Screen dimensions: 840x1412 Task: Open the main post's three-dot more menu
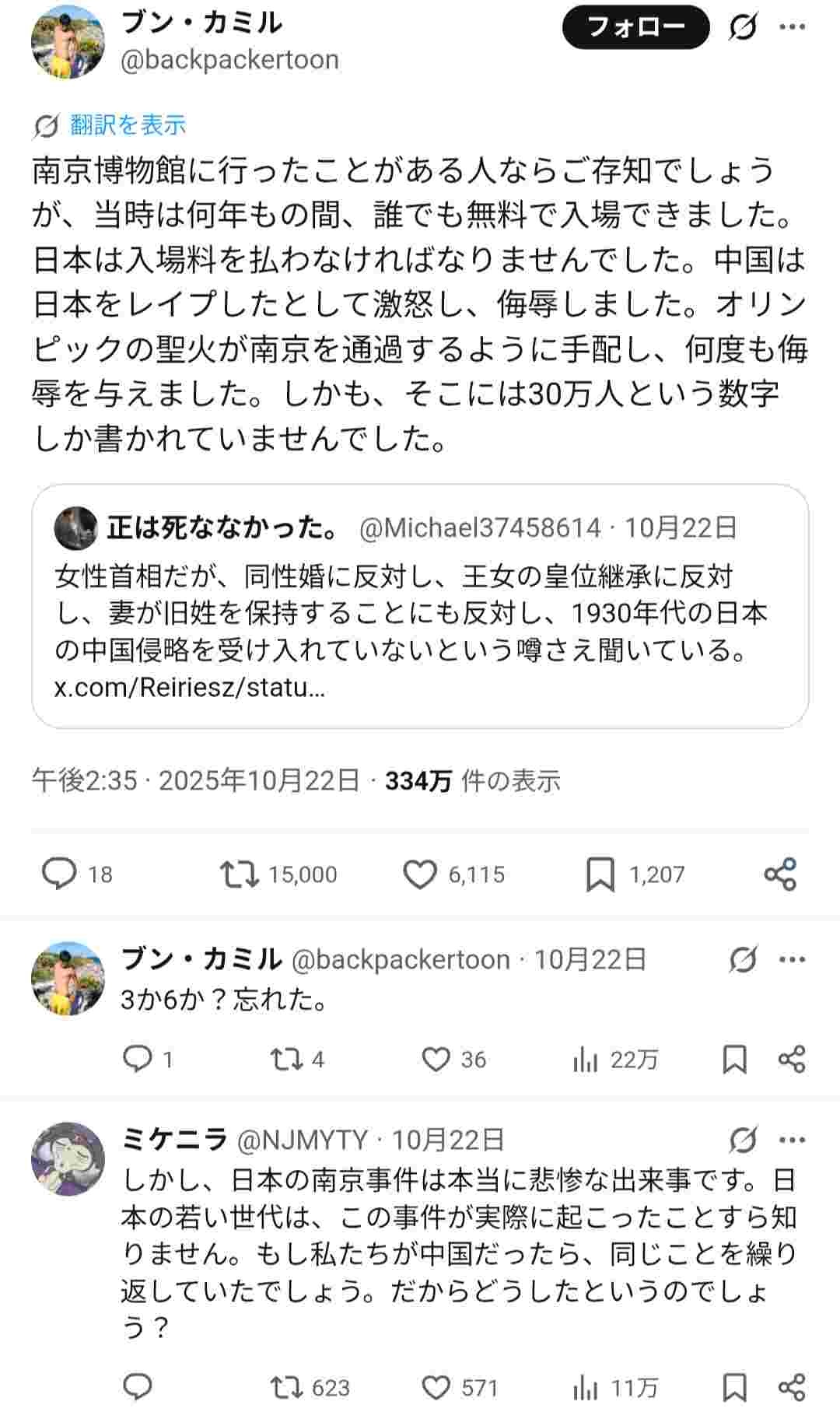pos(792,28)
